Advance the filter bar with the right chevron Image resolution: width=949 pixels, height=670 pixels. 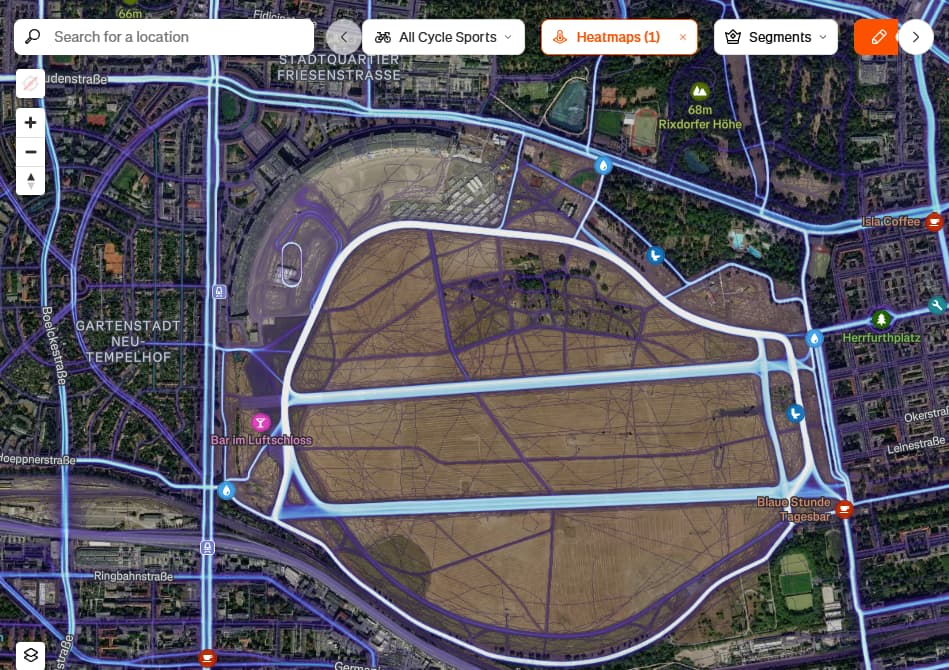pyautogui.click(x=916, y=37)
